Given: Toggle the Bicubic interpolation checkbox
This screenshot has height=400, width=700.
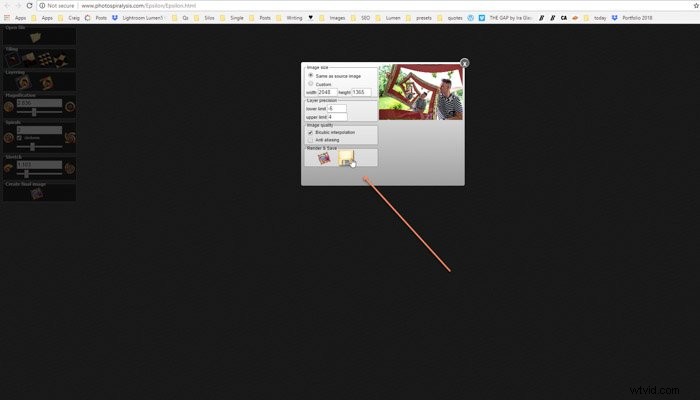Looking at the screenshot, I should (310, 133).
